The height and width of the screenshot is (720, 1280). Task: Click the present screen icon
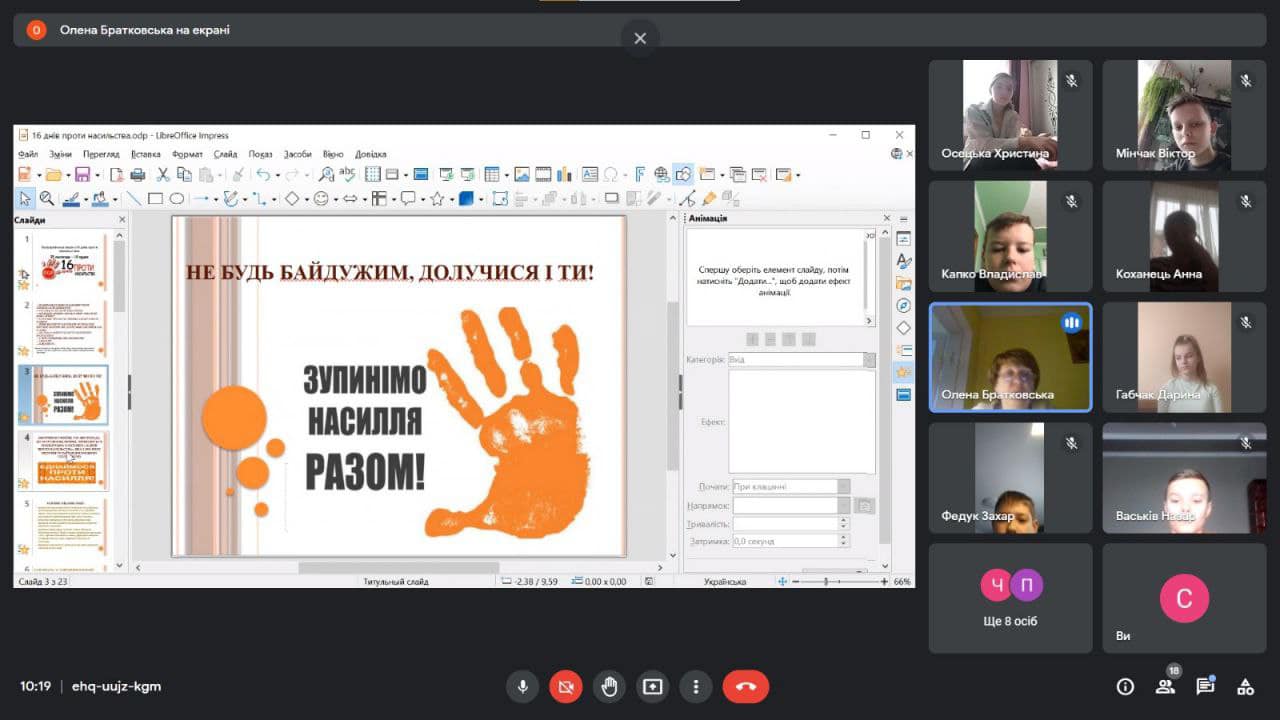pyautogui.click(x=653, y=687)
